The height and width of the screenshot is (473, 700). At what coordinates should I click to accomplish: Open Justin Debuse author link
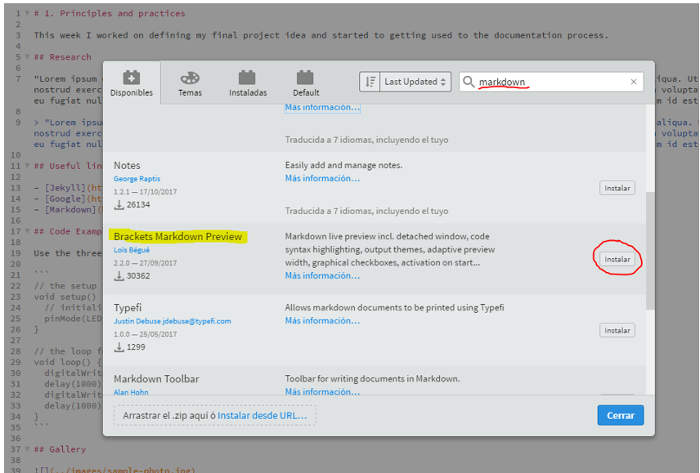[172, 321]
